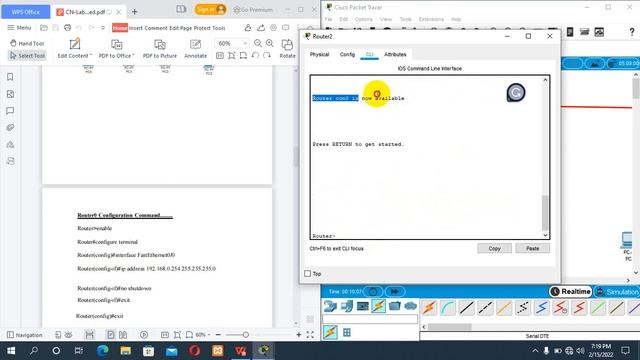Open the WPS print icon
The image size is (640, 360).
67,28
